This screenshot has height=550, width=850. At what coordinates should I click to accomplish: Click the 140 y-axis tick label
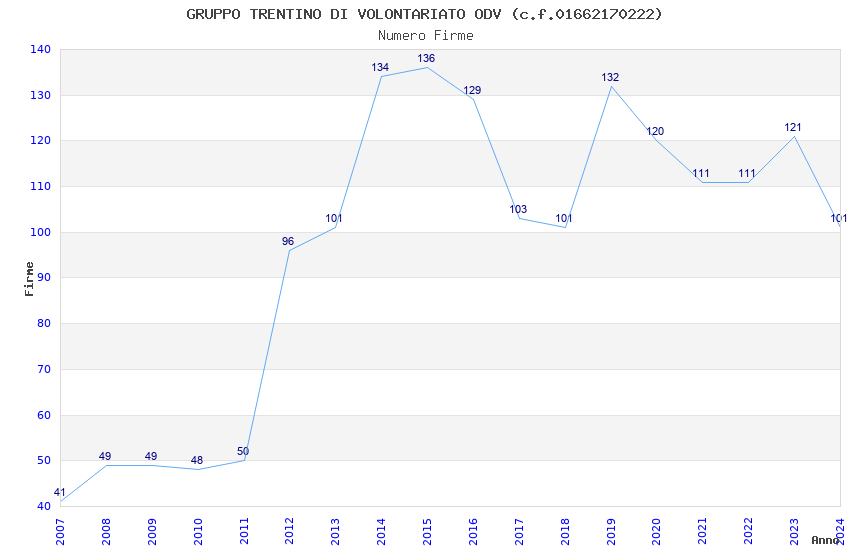click(x=41, y=49)
